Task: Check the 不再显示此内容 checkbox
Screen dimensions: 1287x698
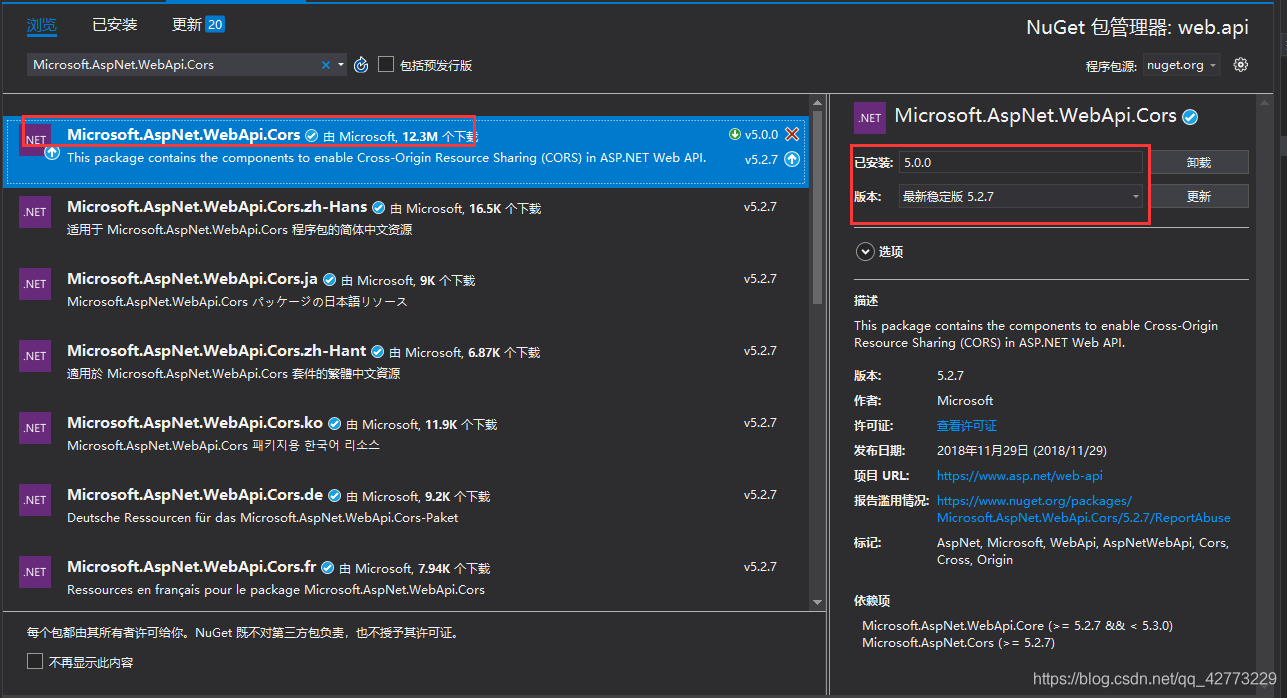Action: pos(35,662)
